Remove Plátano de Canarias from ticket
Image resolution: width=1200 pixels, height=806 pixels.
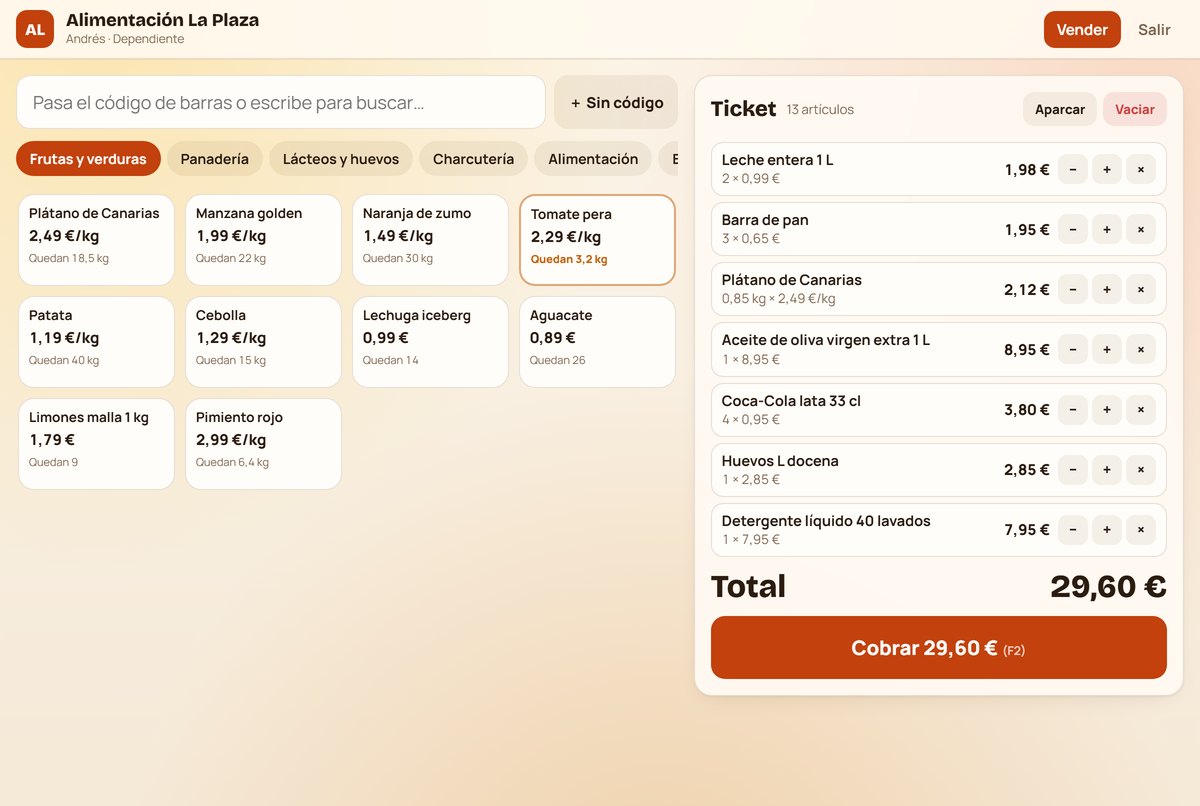(1140, 290)
